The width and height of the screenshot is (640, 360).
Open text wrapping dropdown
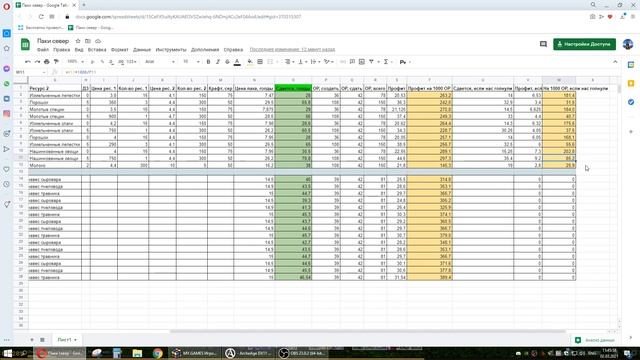(315, 62)
